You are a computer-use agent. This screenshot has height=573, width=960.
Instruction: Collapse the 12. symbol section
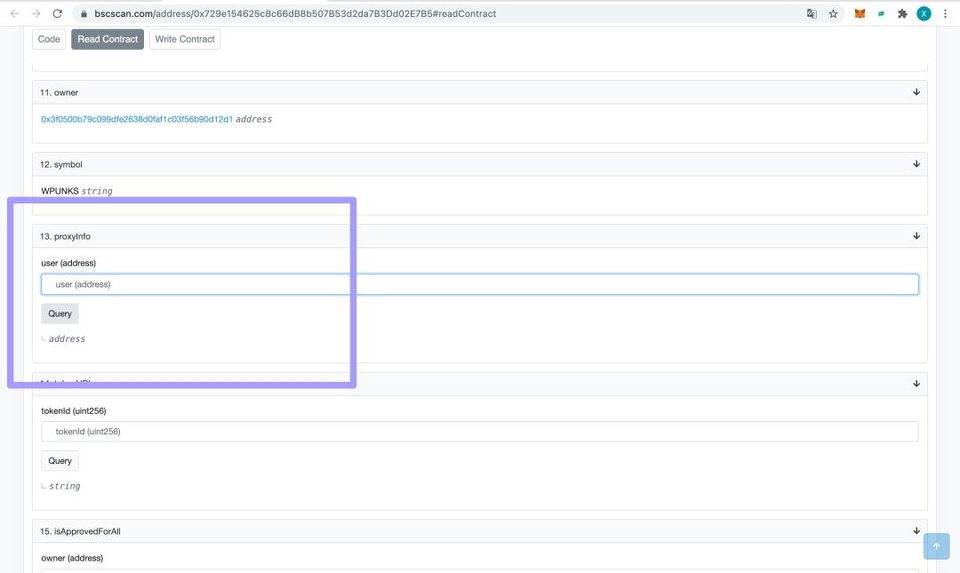916,164
